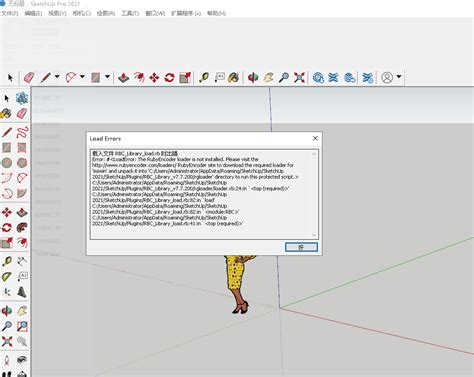Choose 3D Text tool in left toolbar
The image size is (474, 377).
[22, 292]
